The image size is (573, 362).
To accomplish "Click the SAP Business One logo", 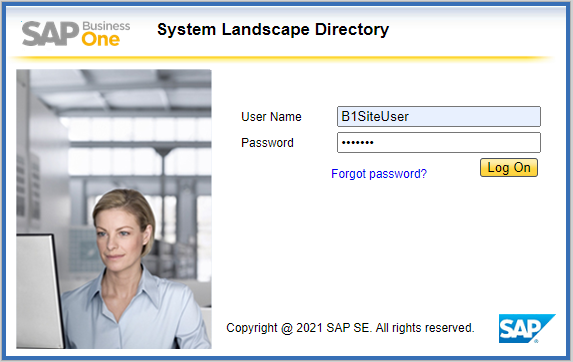I will [76, 34].
